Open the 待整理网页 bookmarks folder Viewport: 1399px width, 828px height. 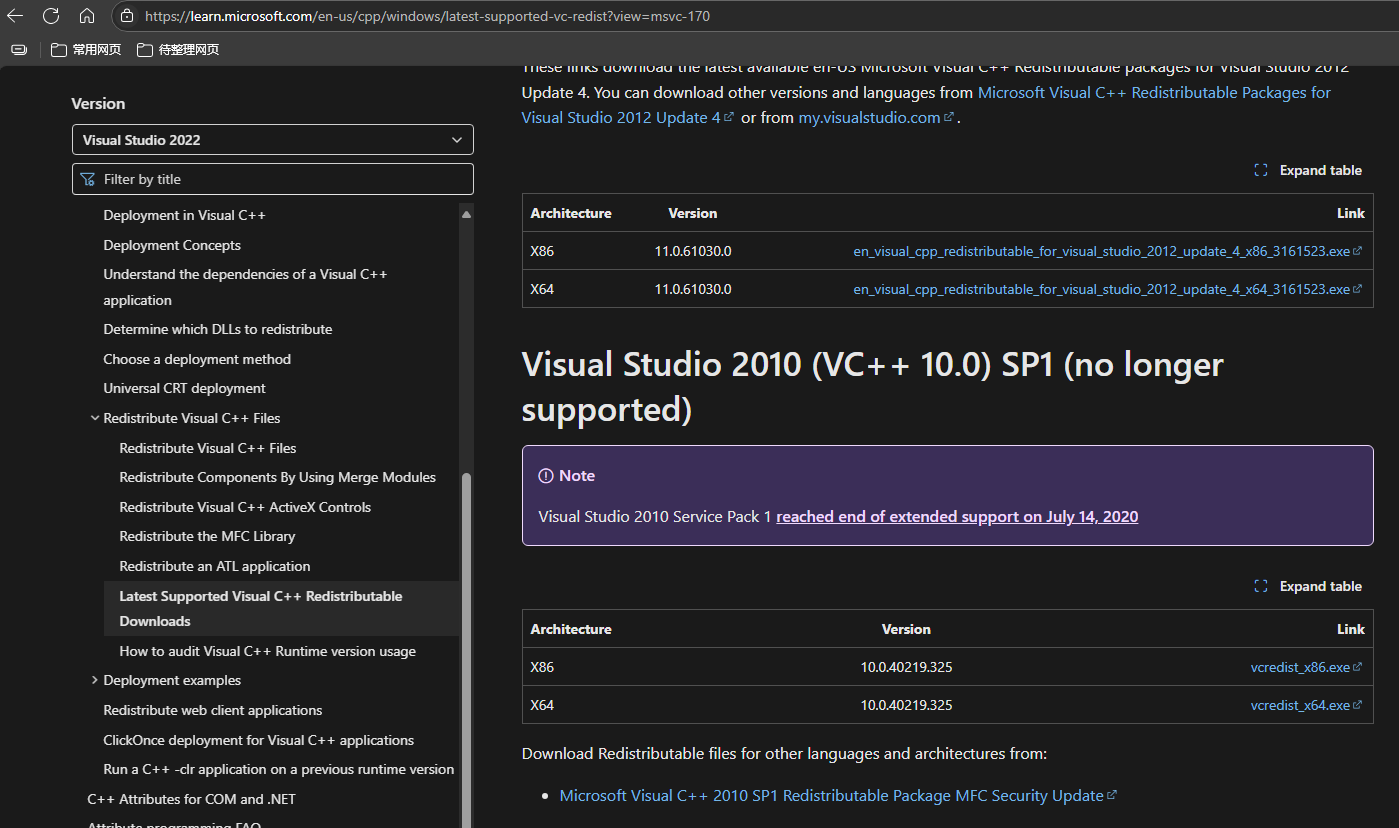[x=178, y=49]
